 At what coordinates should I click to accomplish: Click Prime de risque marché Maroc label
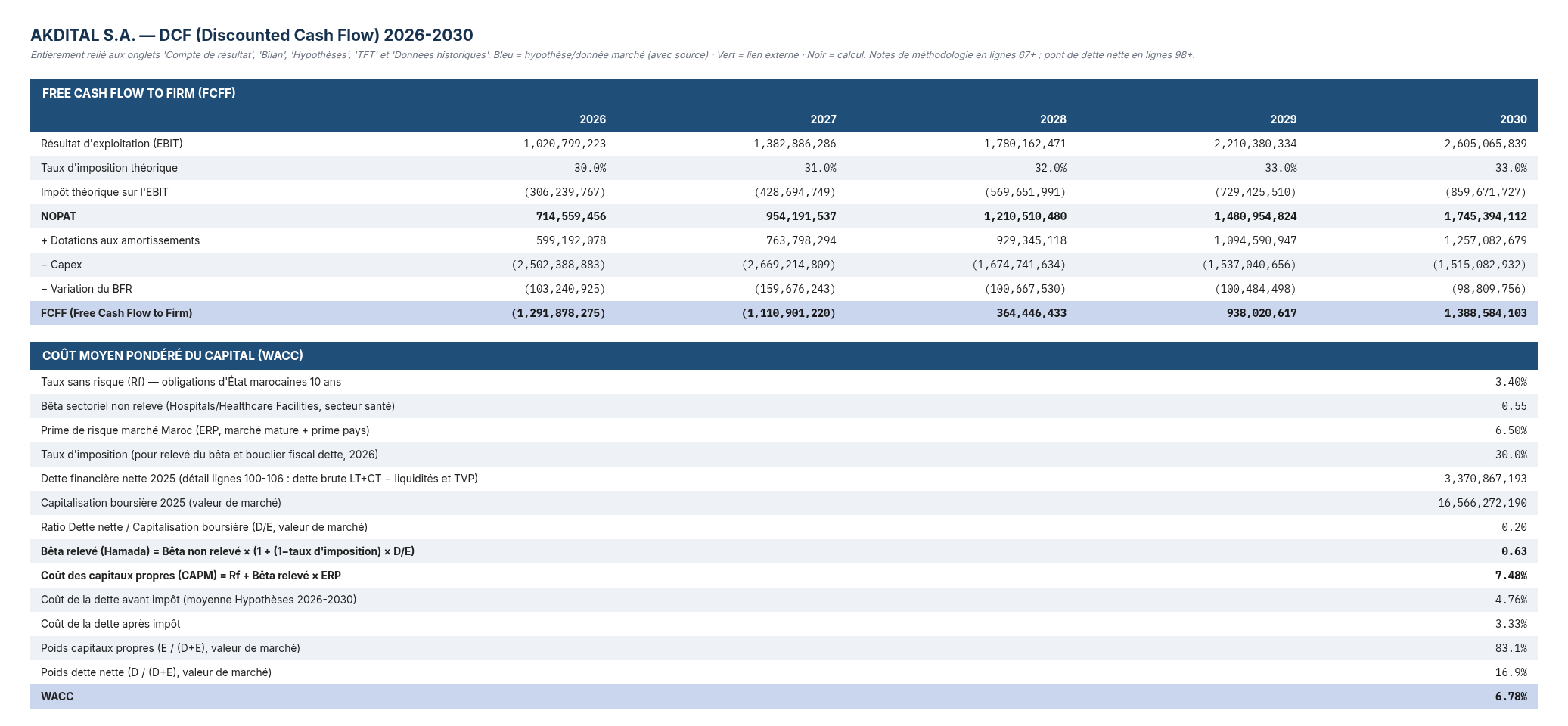tap(205, 430)
